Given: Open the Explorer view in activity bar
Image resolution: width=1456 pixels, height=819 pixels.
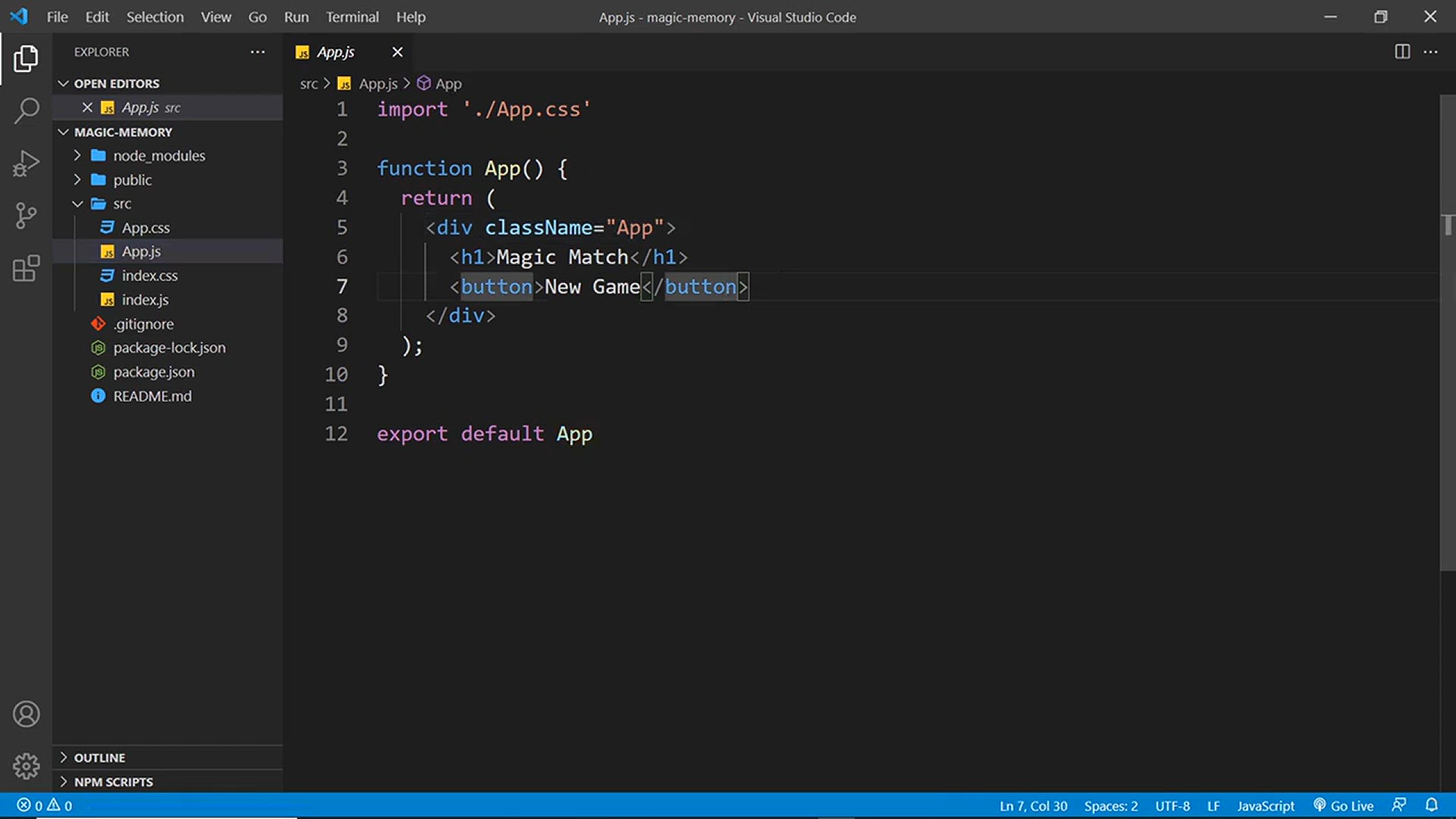Looking at the screenshot, I should point(26,58).
